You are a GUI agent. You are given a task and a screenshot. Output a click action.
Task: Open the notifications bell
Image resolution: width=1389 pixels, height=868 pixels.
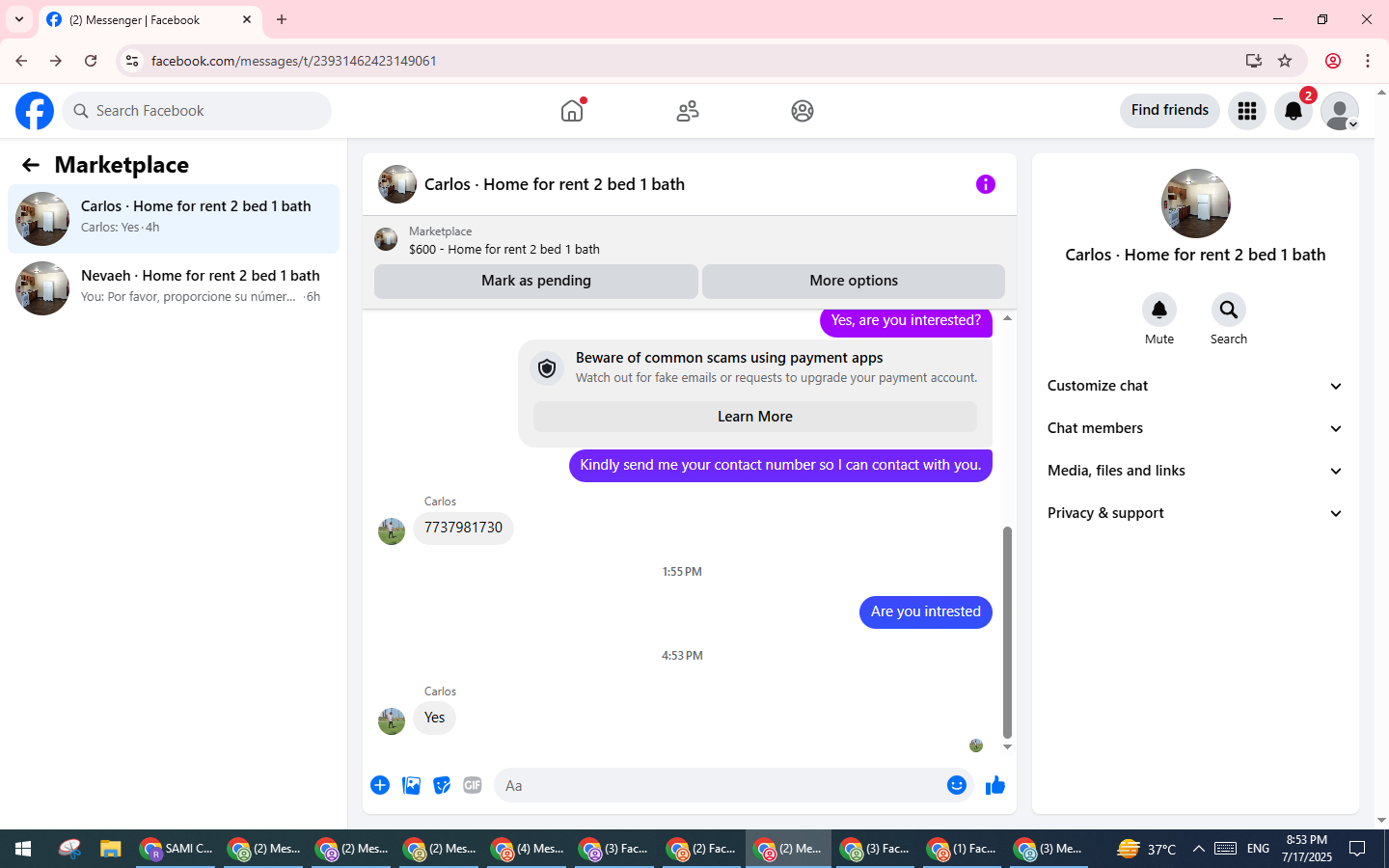pyautogui.click(x=1294, y=111)
